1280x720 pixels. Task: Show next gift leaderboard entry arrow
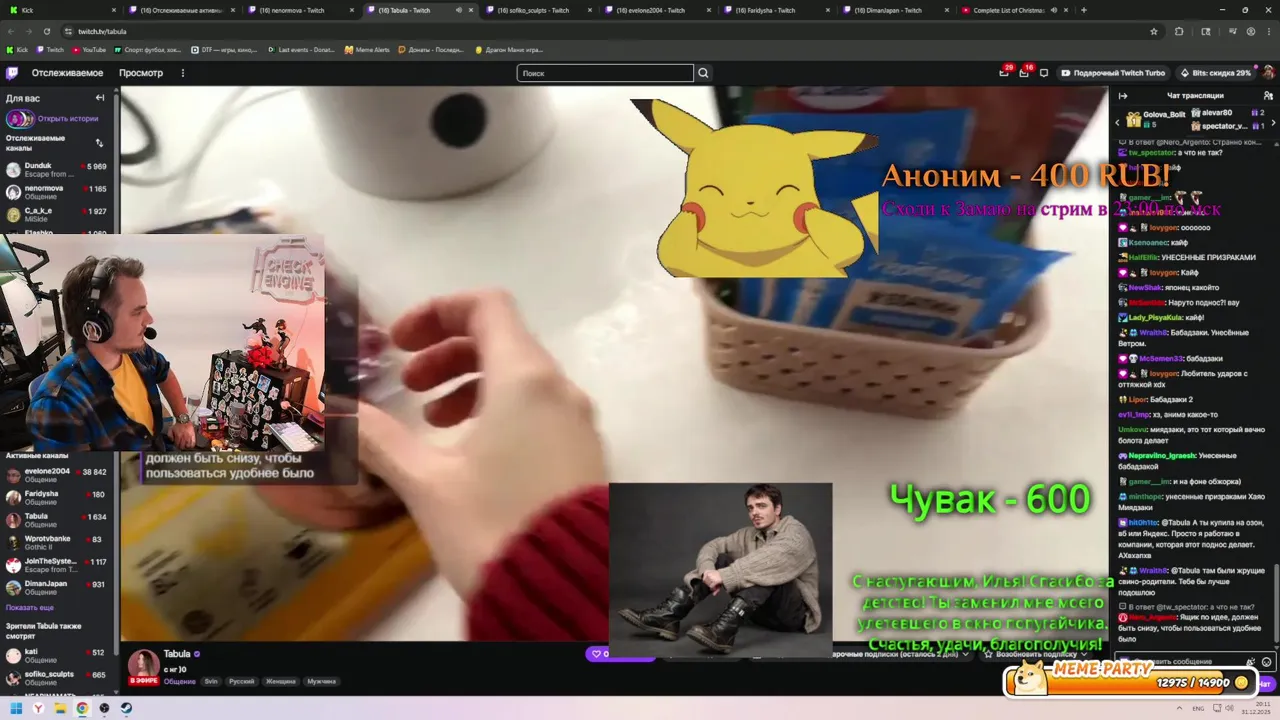1274,122
